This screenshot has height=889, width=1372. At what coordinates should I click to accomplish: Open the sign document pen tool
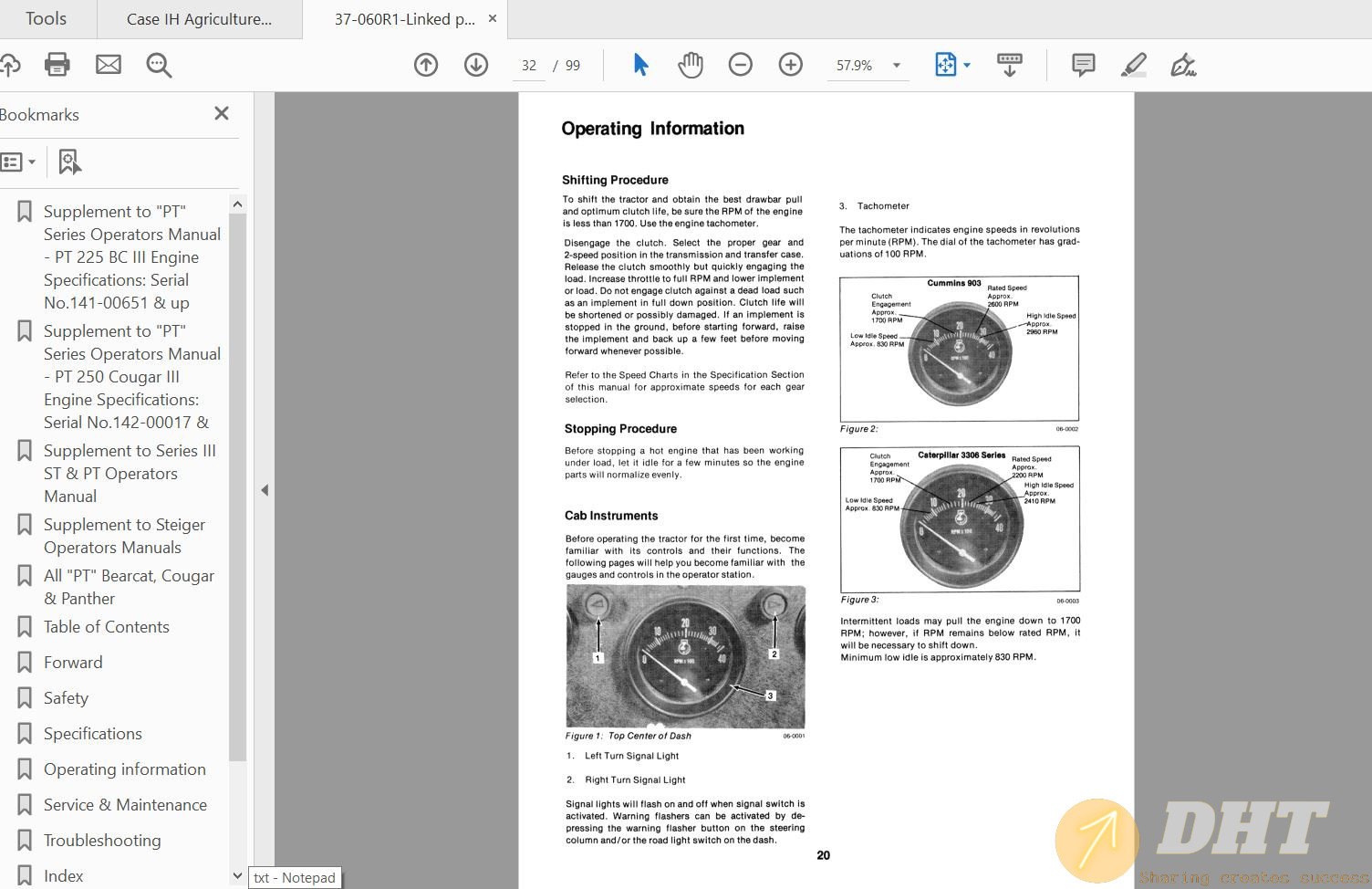(1183, 65)
